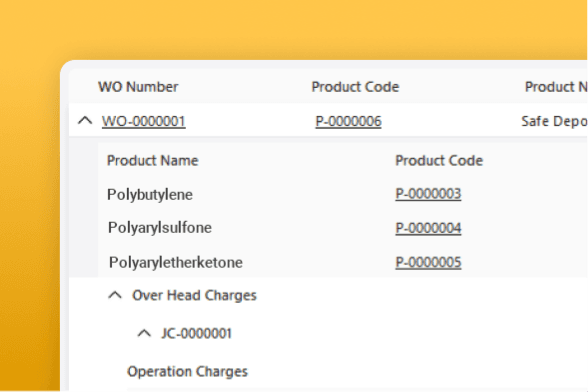Select the WO Number column header

click(x=138, y=87)
